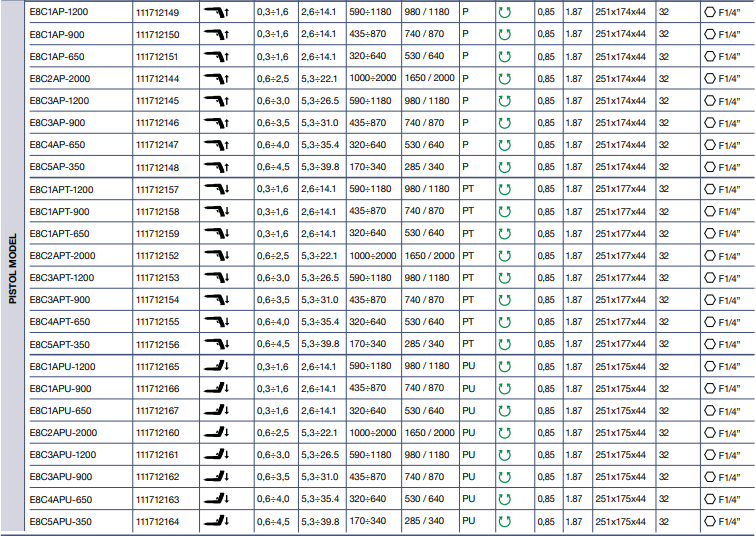Click code number 111712149
This screenshot has width=756, height=536.
(157, 13)
